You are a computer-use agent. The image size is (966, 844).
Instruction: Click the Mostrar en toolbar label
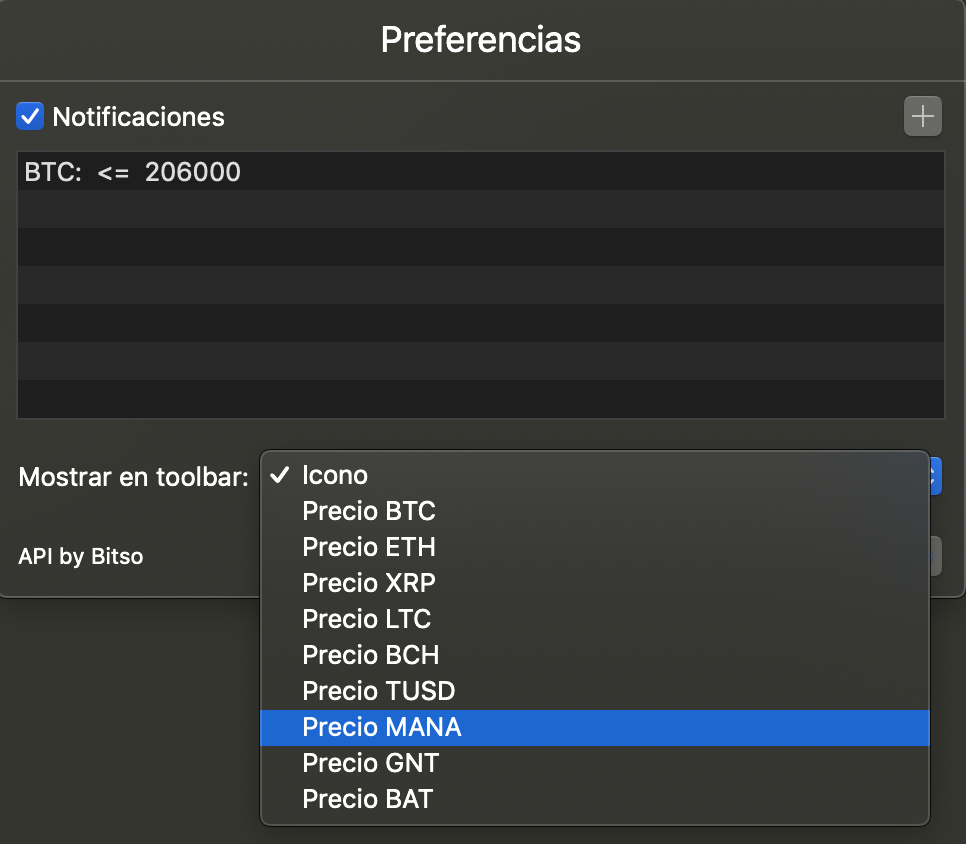[134, 477]
